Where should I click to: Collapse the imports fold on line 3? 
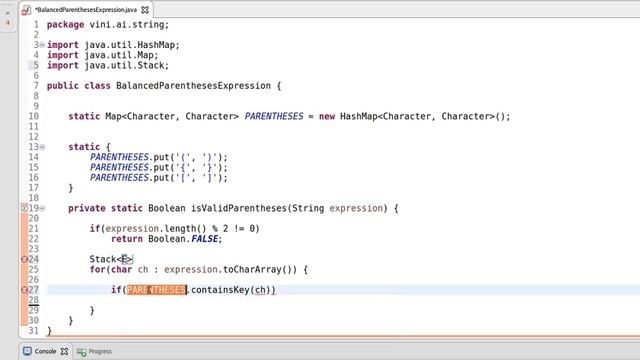[42, 45]
